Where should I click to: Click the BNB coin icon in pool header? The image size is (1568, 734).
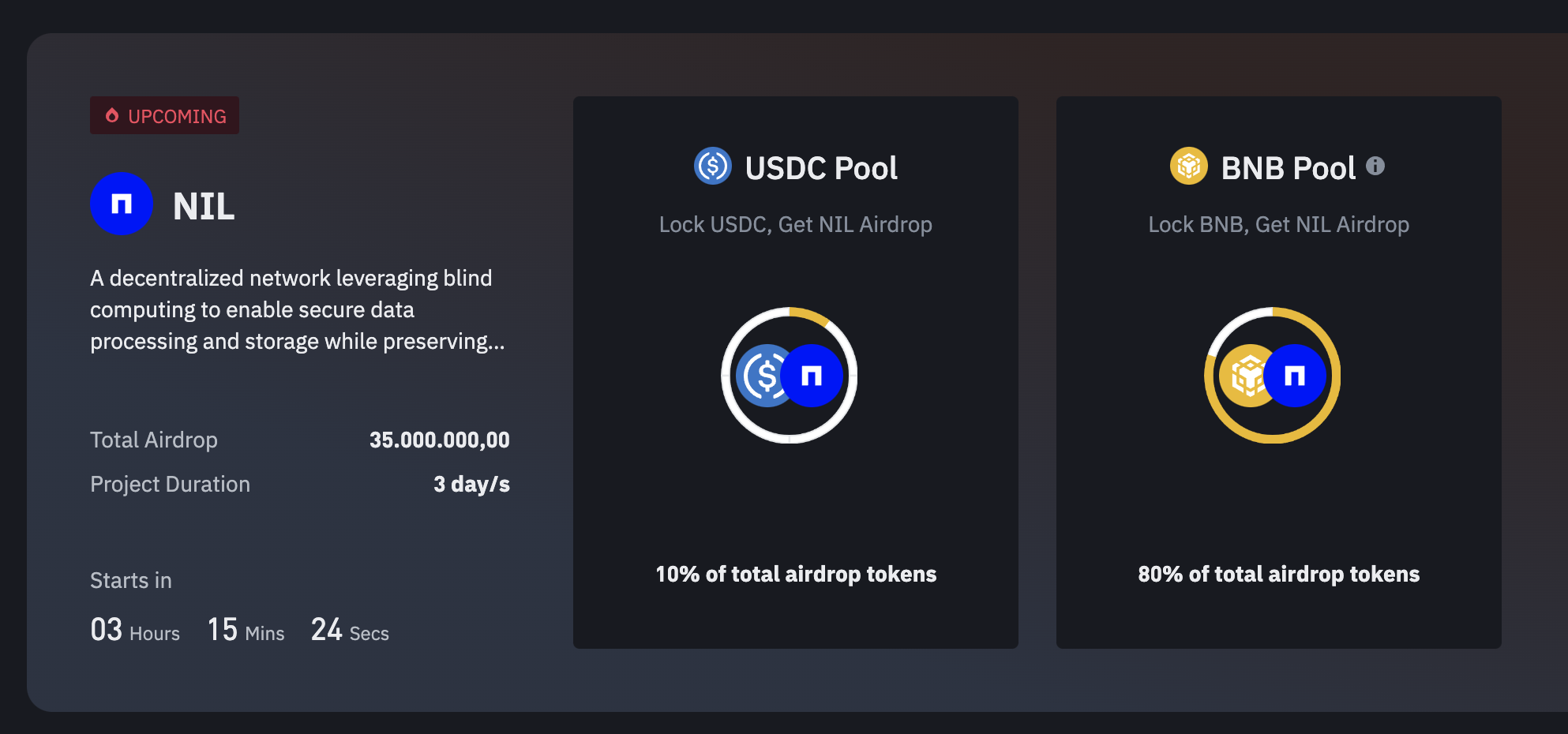click(1189, 167)
